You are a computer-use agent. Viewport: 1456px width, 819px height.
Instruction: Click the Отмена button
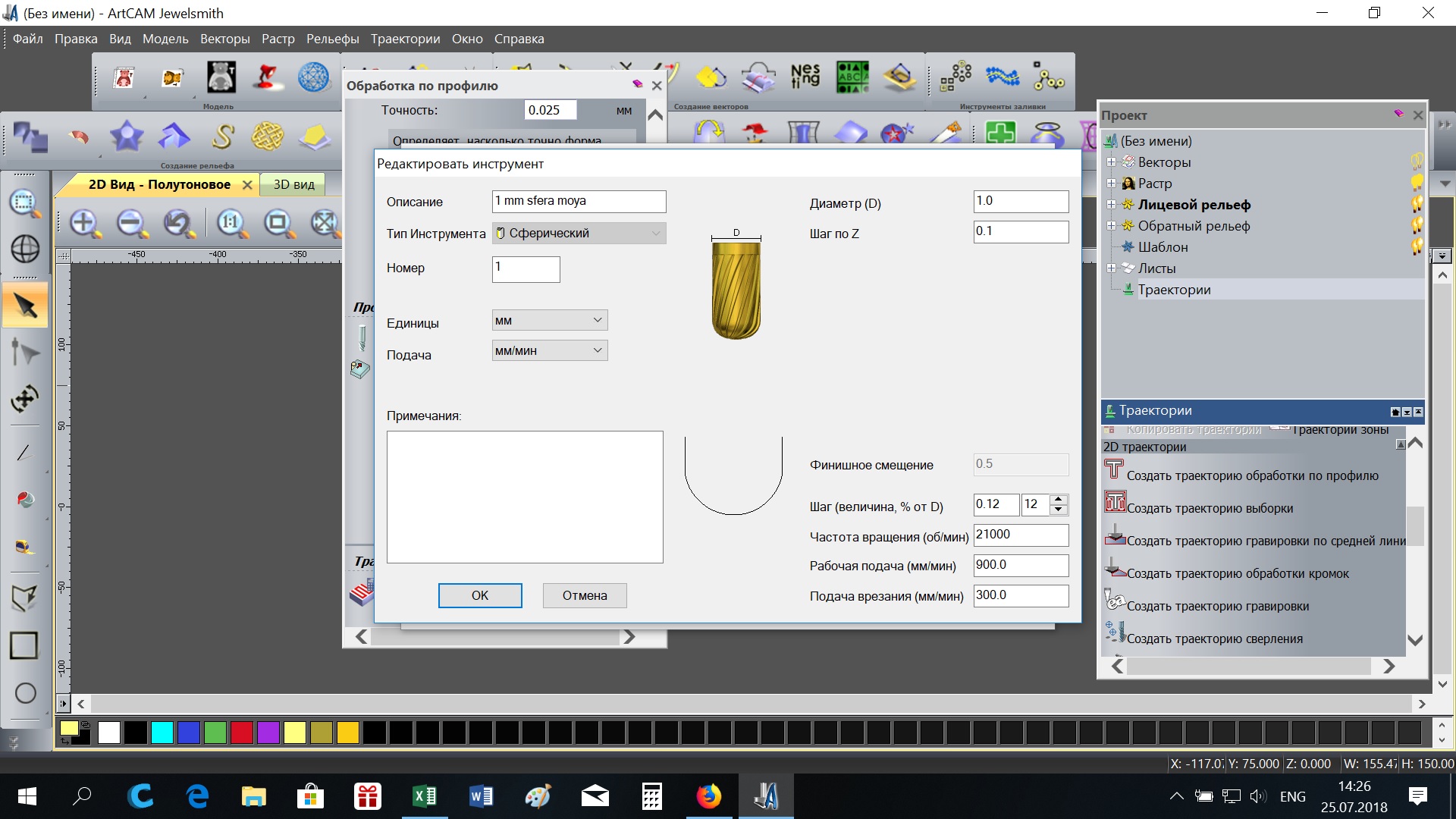[x=585, y=595]
